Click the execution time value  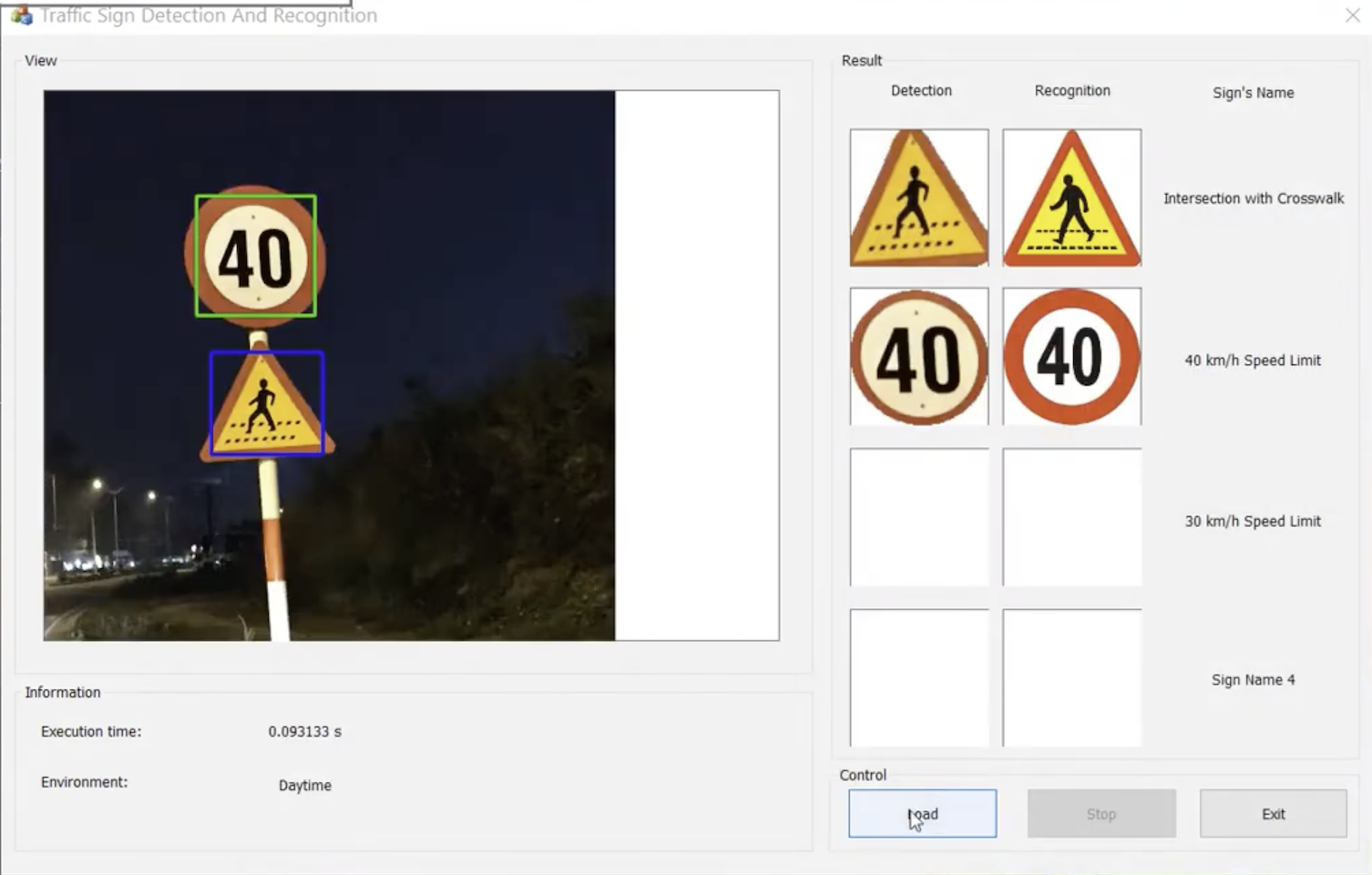click(304, 732)
